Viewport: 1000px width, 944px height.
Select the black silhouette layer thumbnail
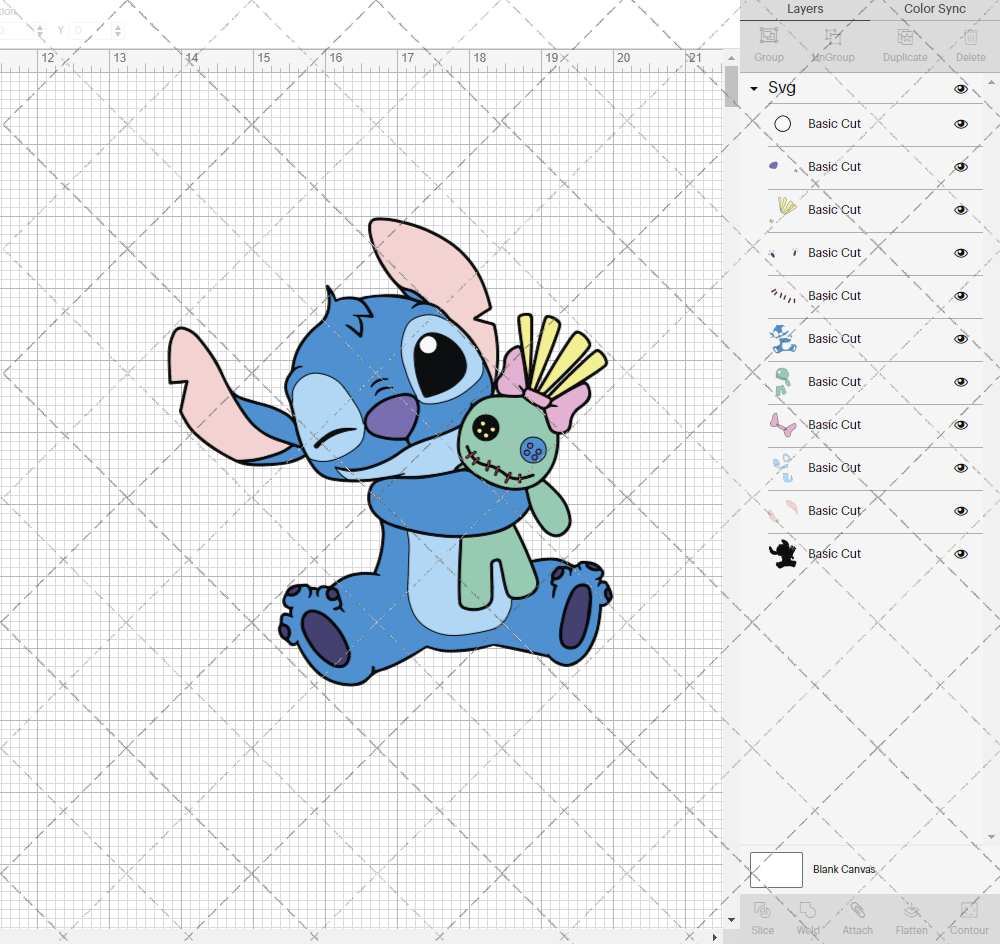click(x=783, y=554)
